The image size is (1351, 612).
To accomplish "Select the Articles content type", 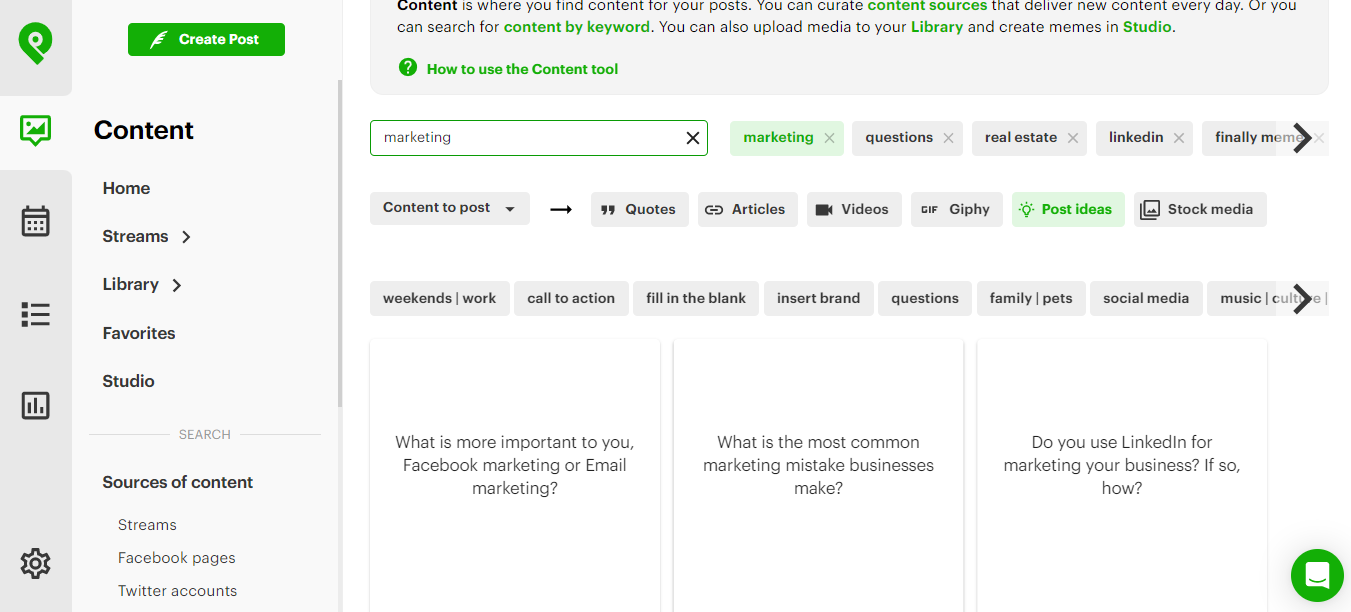I will coord(747,209).
